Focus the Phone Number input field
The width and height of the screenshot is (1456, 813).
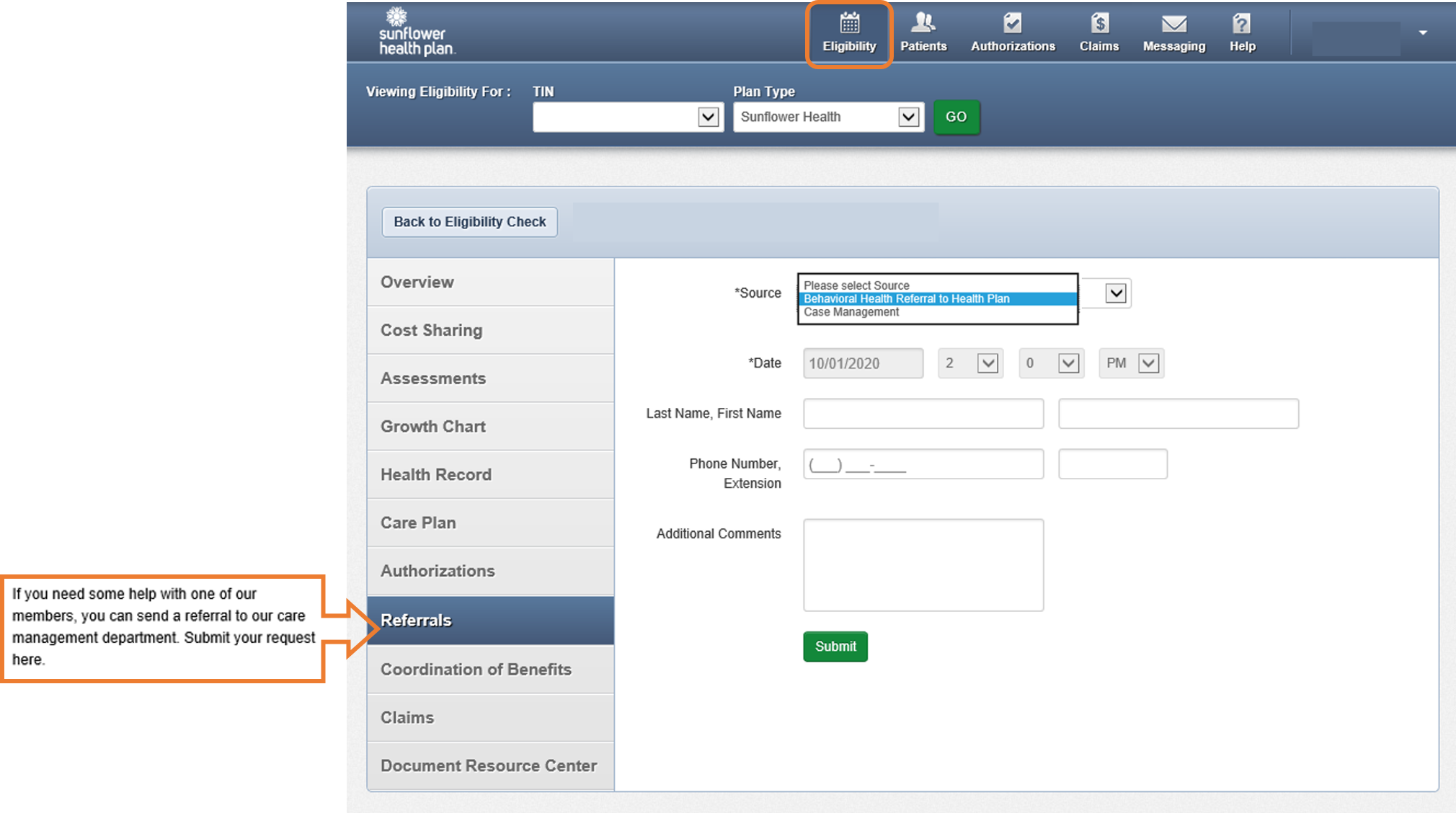(923, 464)
